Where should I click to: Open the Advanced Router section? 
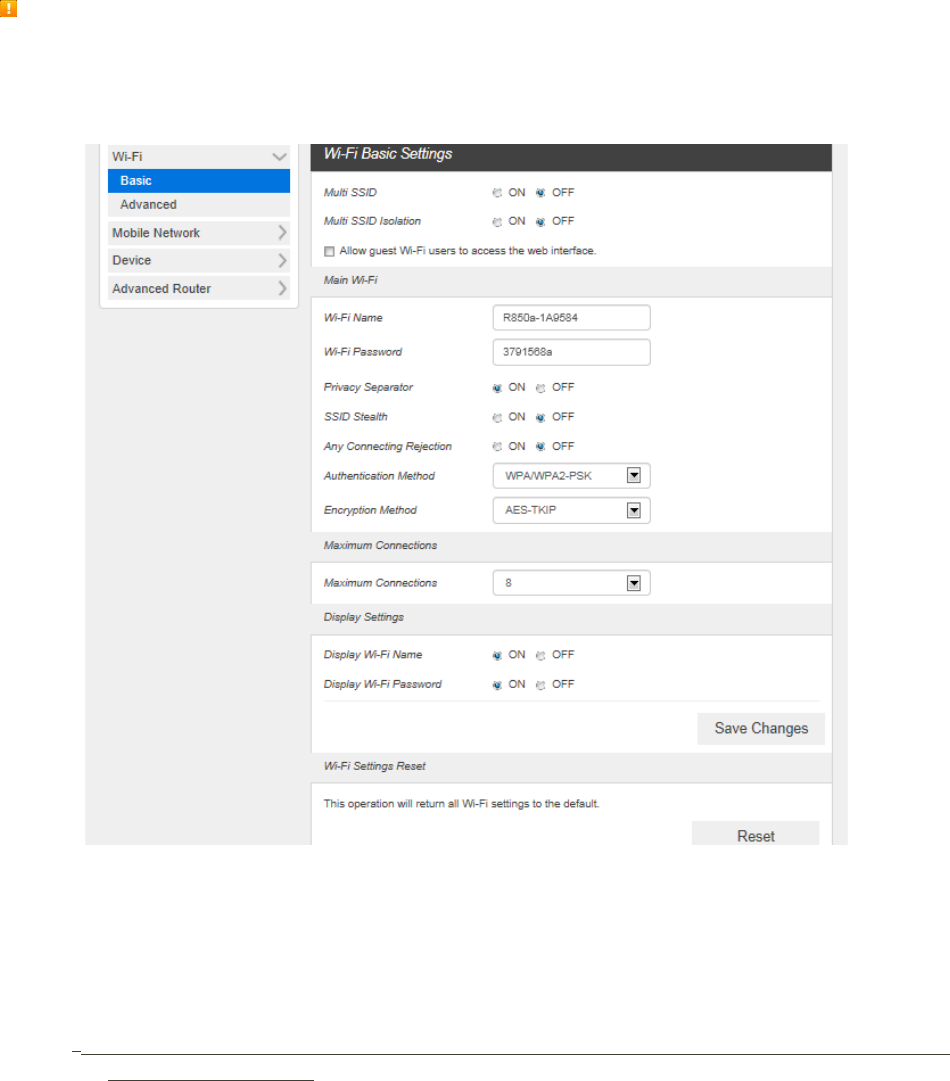(199, 288)
